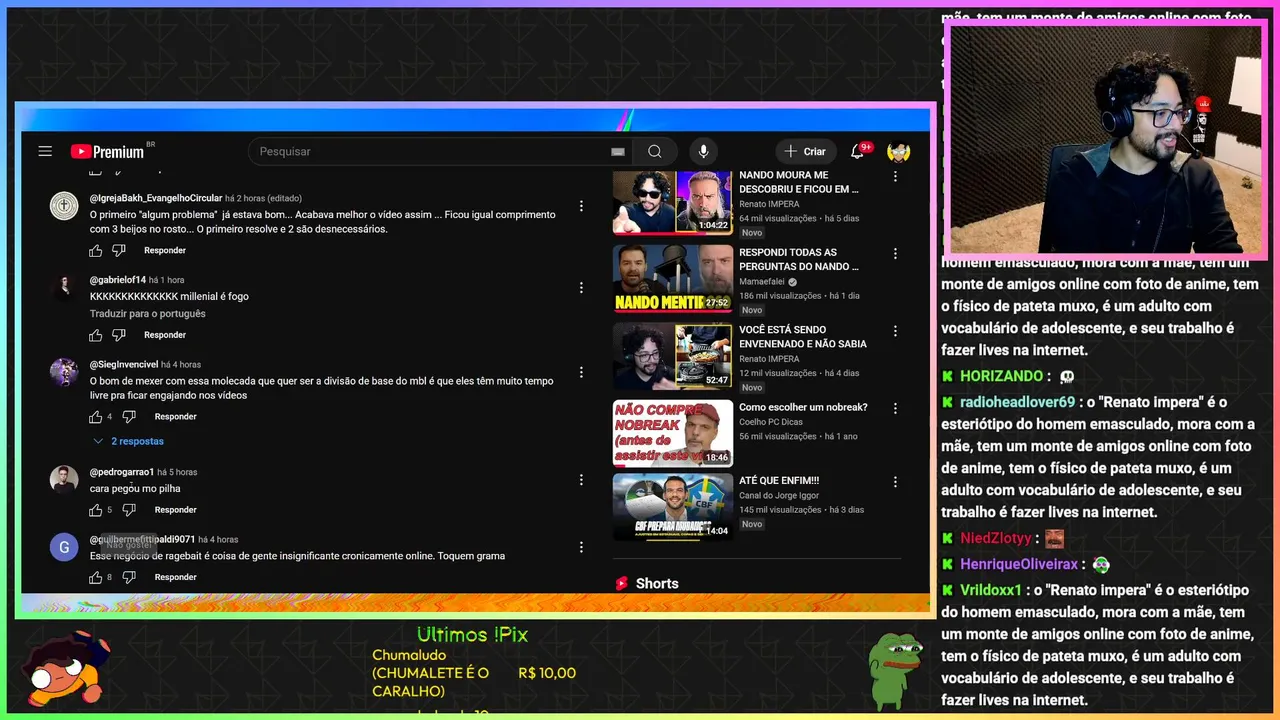
Task: Dislike the gabrielof14 comment
Action: (x=119, y=335)
